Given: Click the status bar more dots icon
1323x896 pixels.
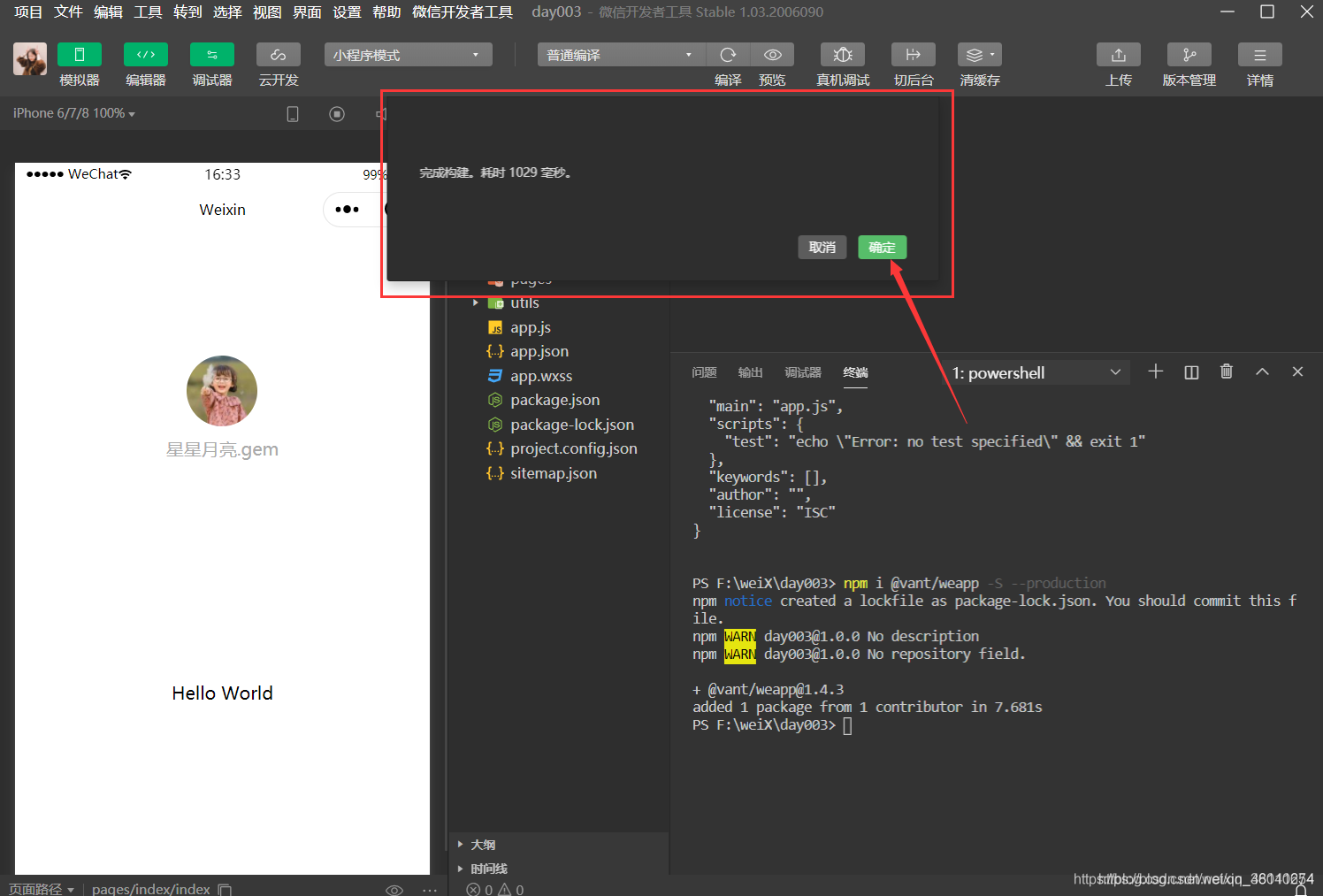Looking at the screenshot, I should pyautogui.click(x=430, y=890).
